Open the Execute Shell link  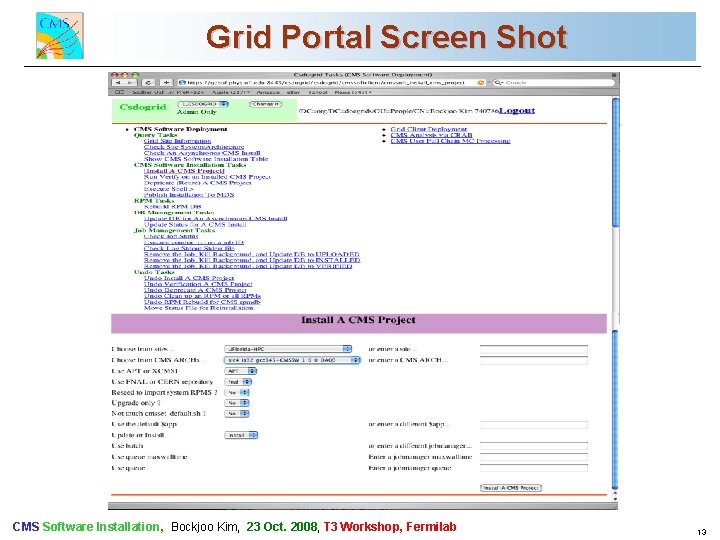click(169, 189)
